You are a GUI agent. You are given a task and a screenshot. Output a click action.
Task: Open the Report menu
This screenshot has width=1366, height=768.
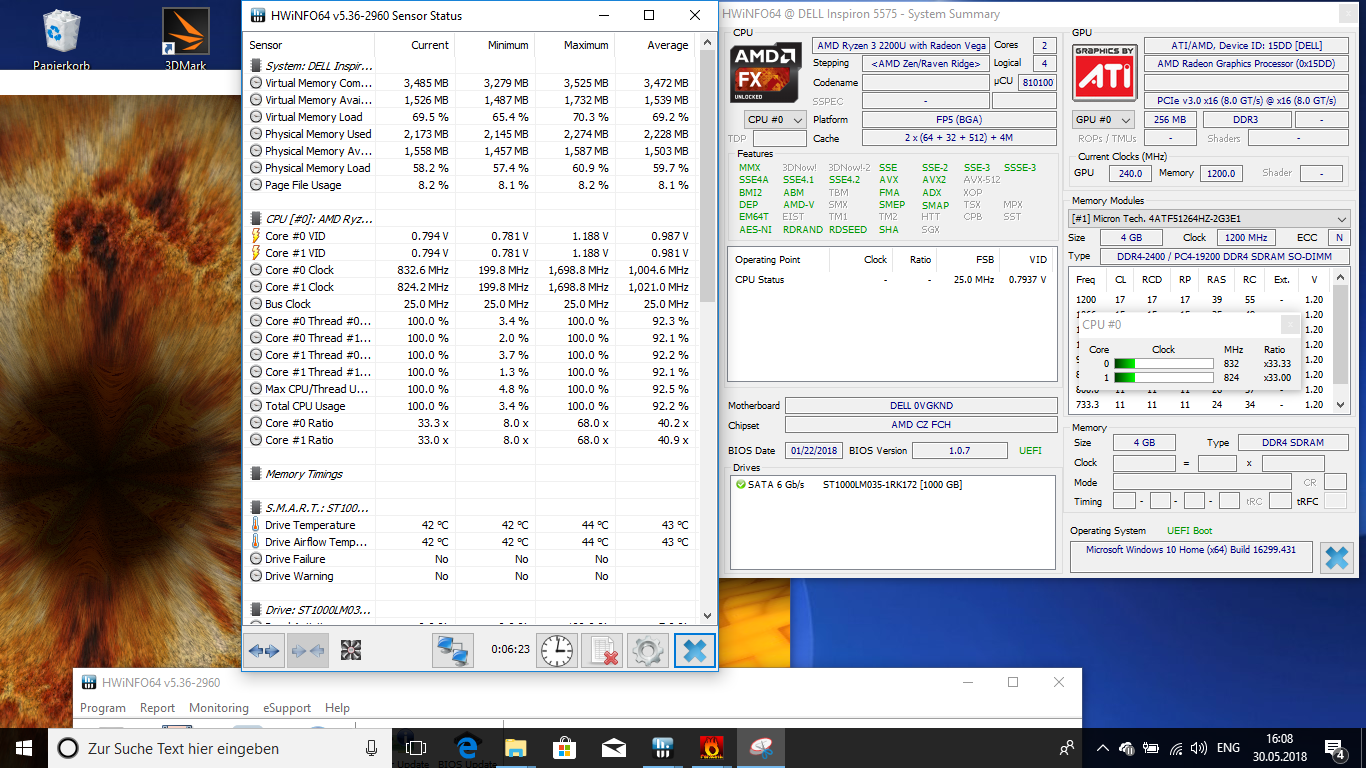pos(157,708)
